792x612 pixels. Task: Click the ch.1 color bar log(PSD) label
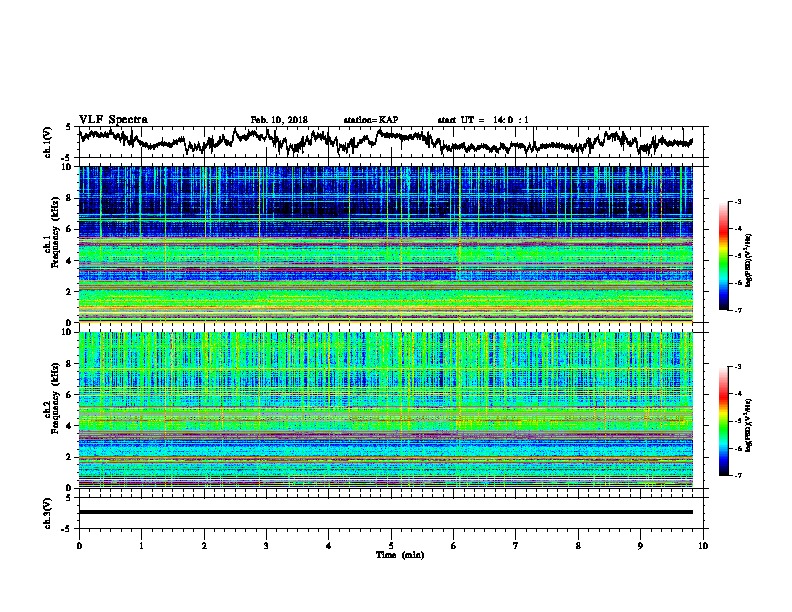(x=748, y=261)
